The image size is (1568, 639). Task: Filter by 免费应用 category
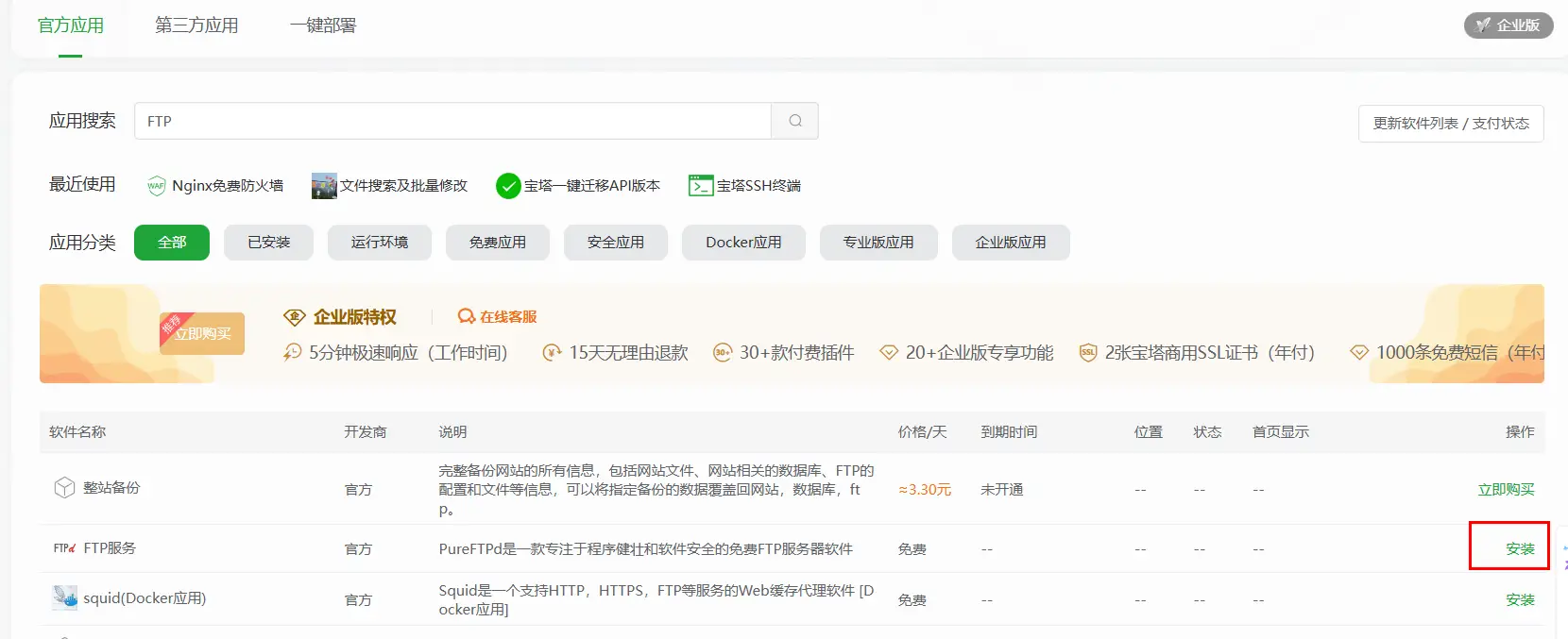(x=498, y=243)
